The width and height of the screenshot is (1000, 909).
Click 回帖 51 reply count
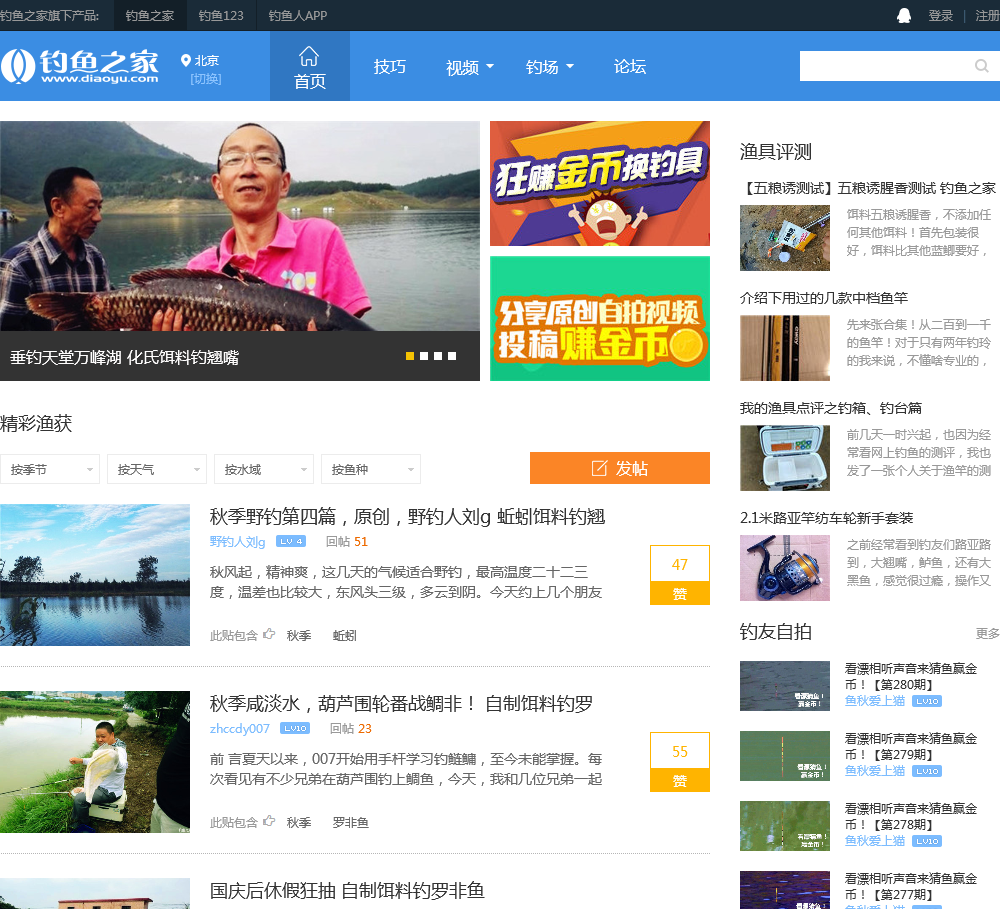click(347, 542)
